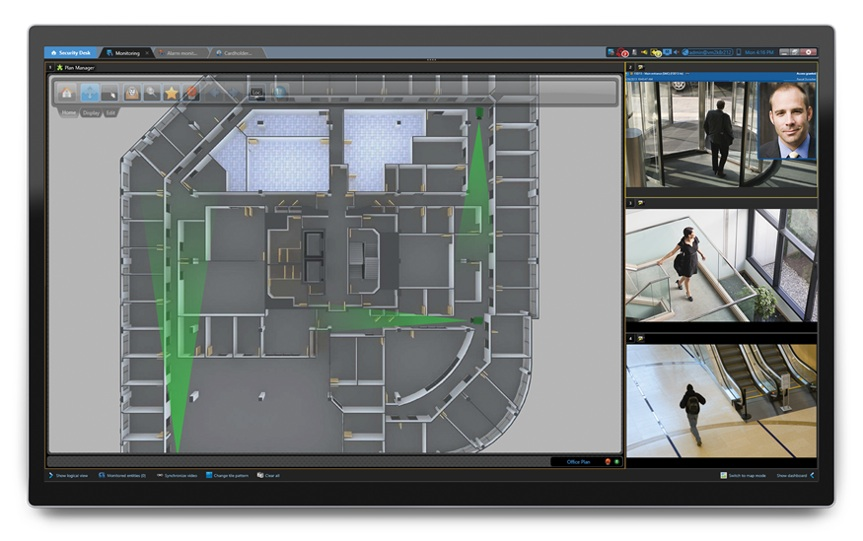This screenshot has width=863, height=541.
Task: Click the red alarm button icon in plan toolbar
Action: point(191,92)
